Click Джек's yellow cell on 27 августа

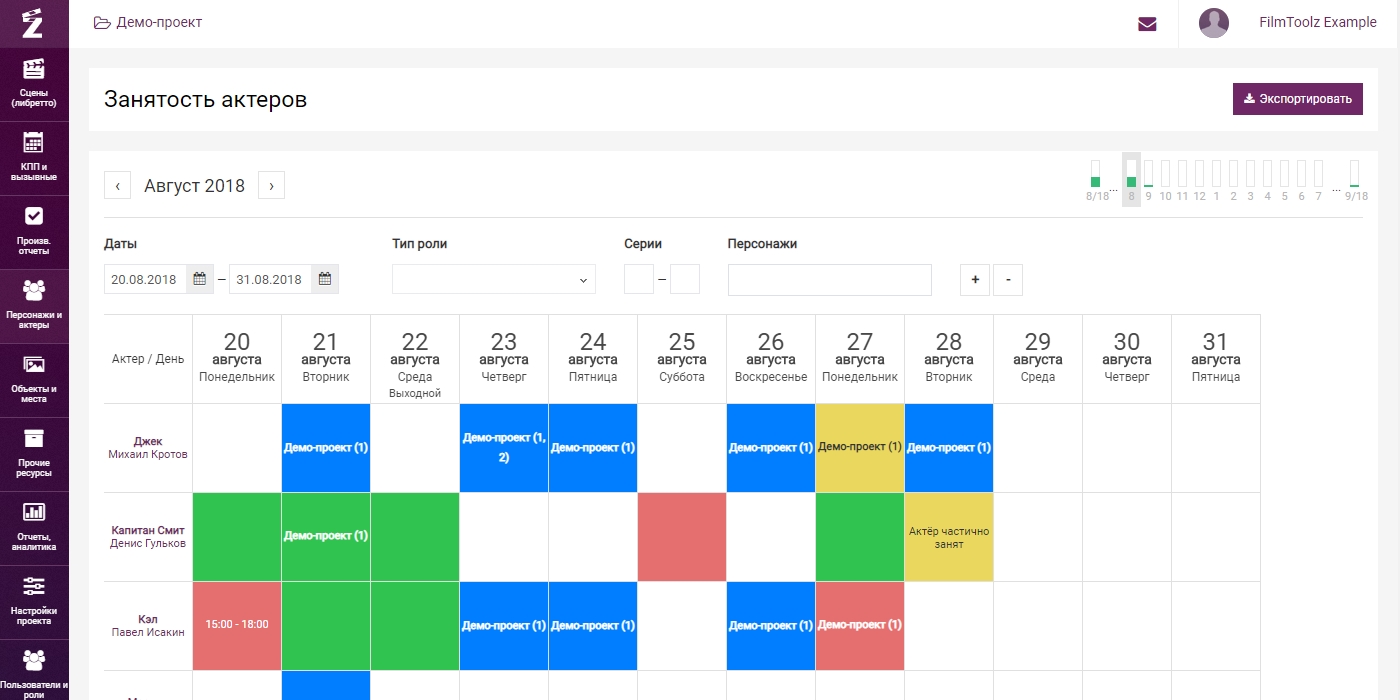(x=860, y=448)
